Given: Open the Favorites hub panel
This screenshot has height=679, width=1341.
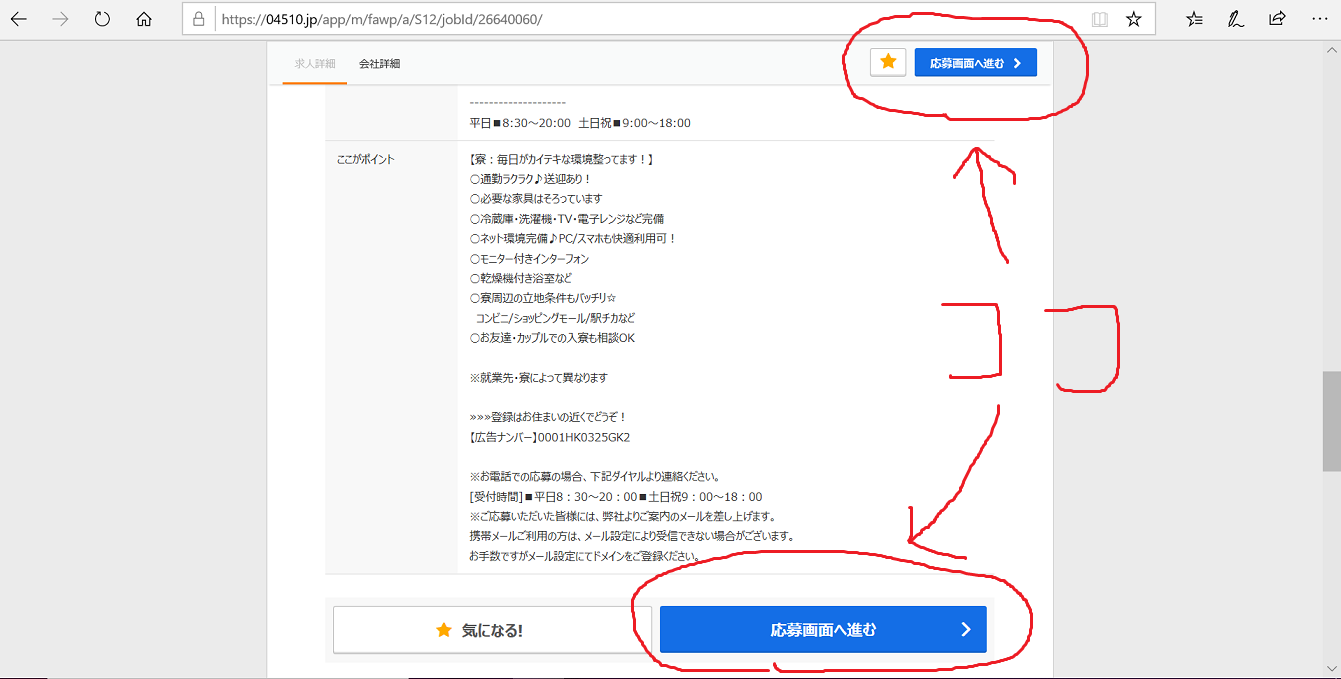Looking at the screenshot, I should [x=1193, y=17].
